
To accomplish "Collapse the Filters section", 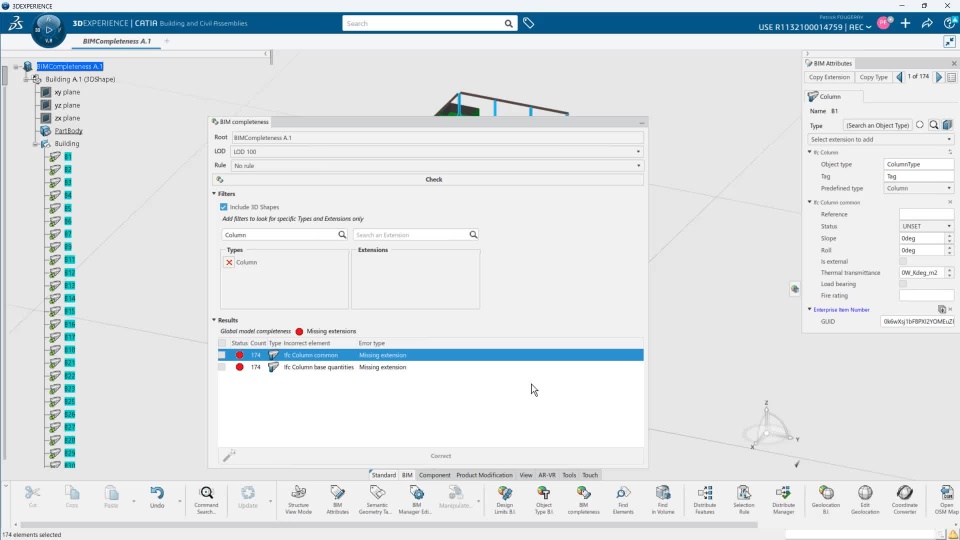I will click(x=214, y=193).
